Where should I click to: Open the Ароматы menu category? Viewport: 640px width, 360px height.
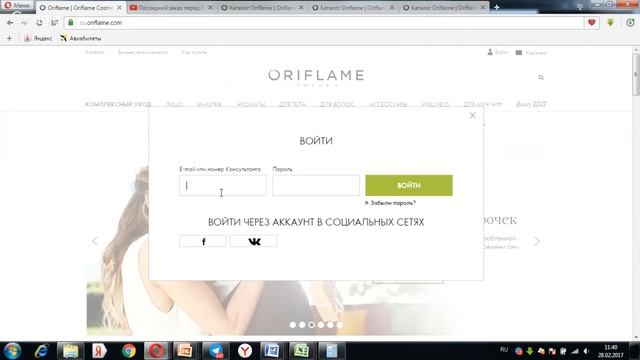(x=251, y=104)
